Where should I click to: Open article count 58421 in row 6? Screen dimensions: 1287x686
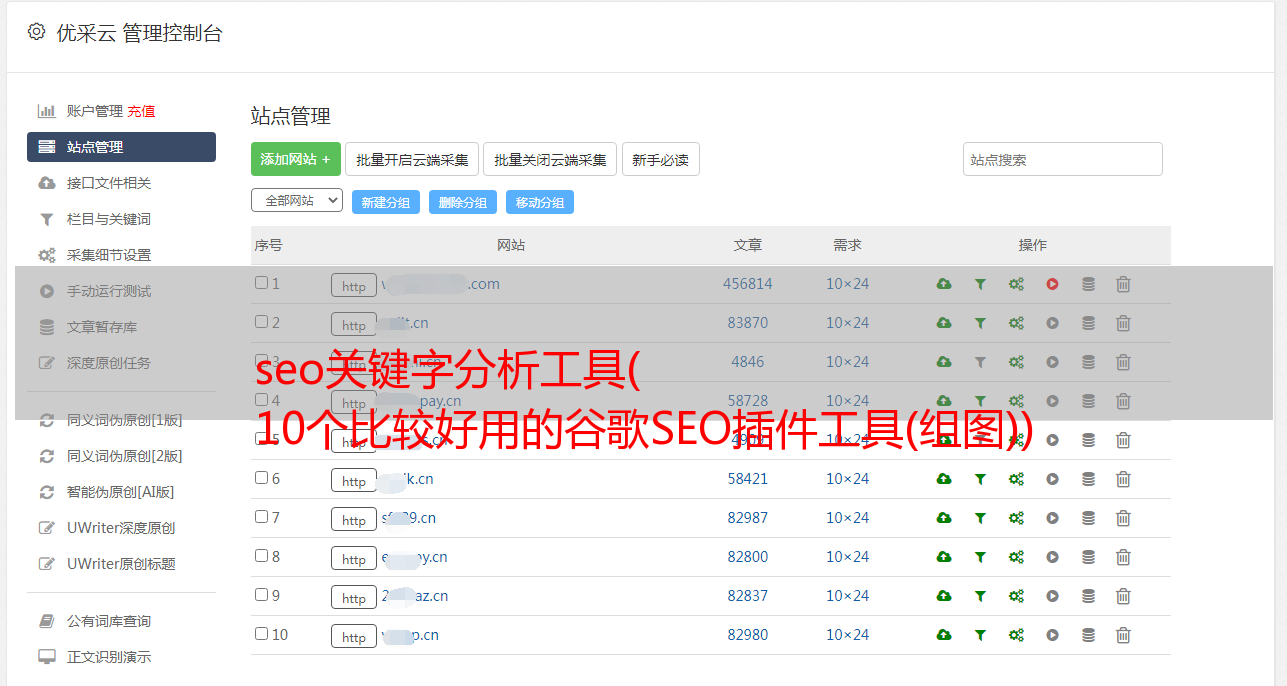click(x=748, y=479)
